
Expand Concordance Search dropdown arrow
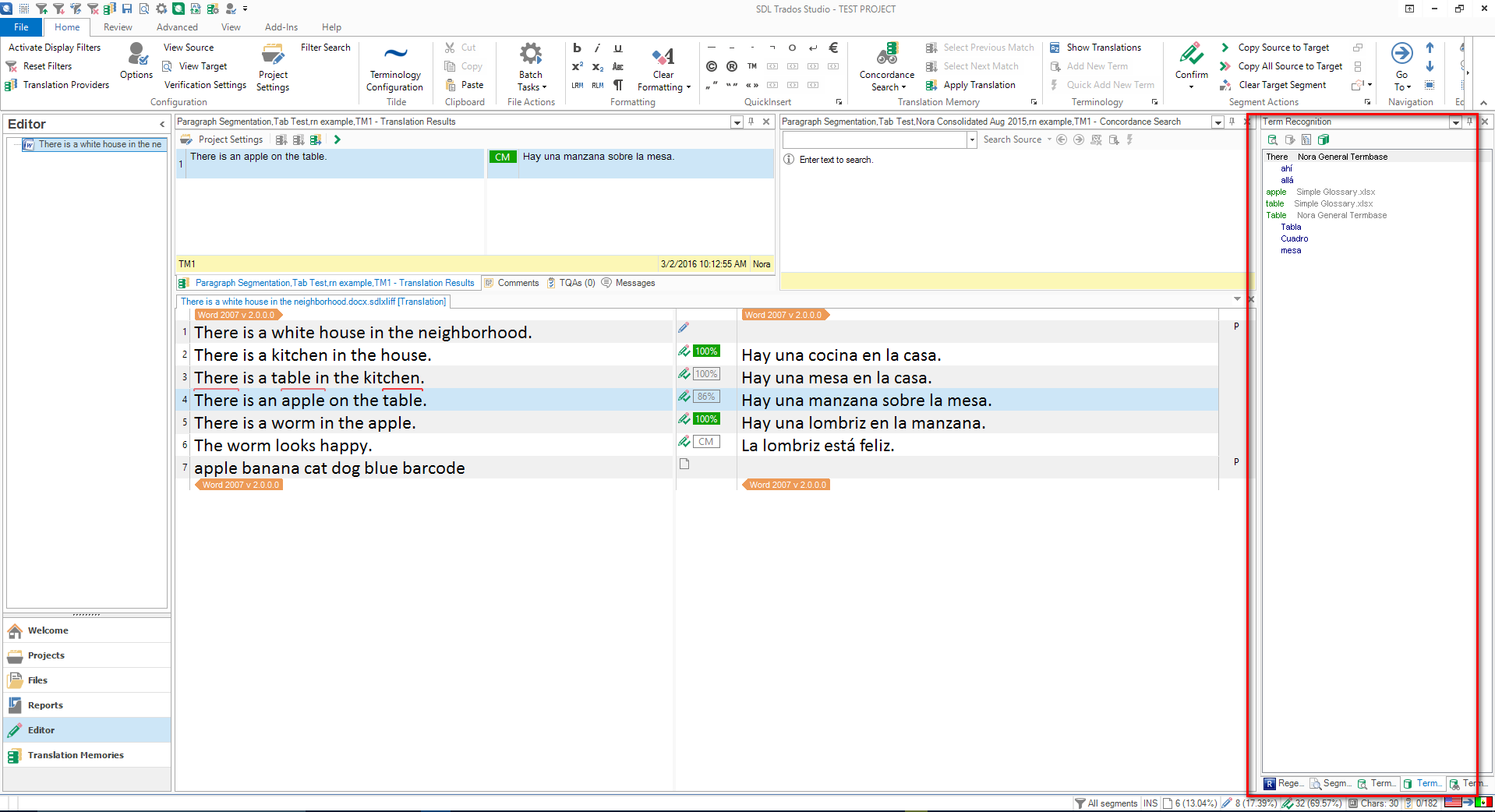903,87
